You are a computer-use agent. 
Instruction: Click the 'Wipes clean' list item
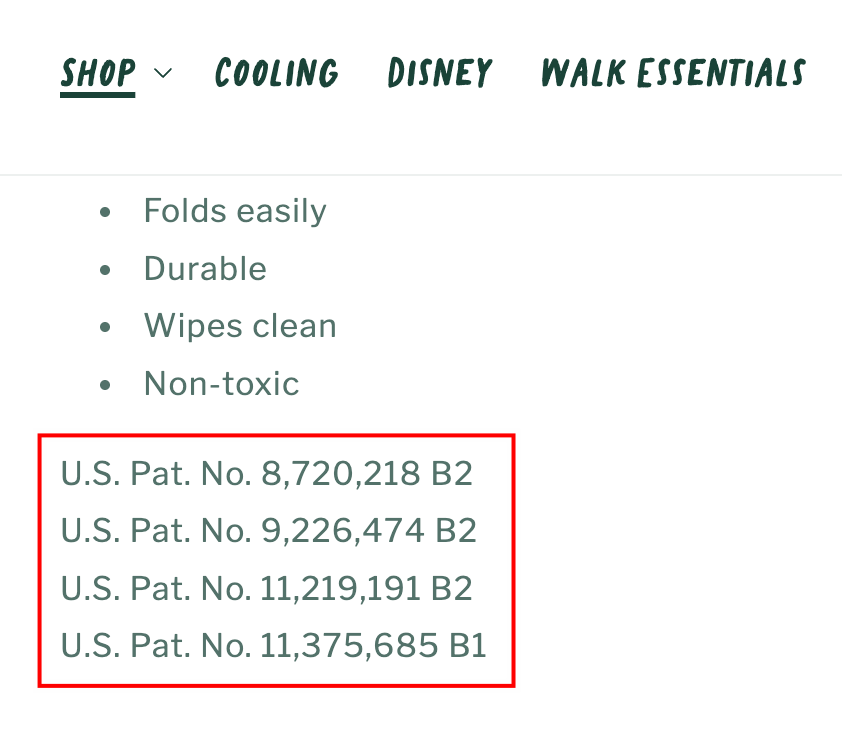240,326
